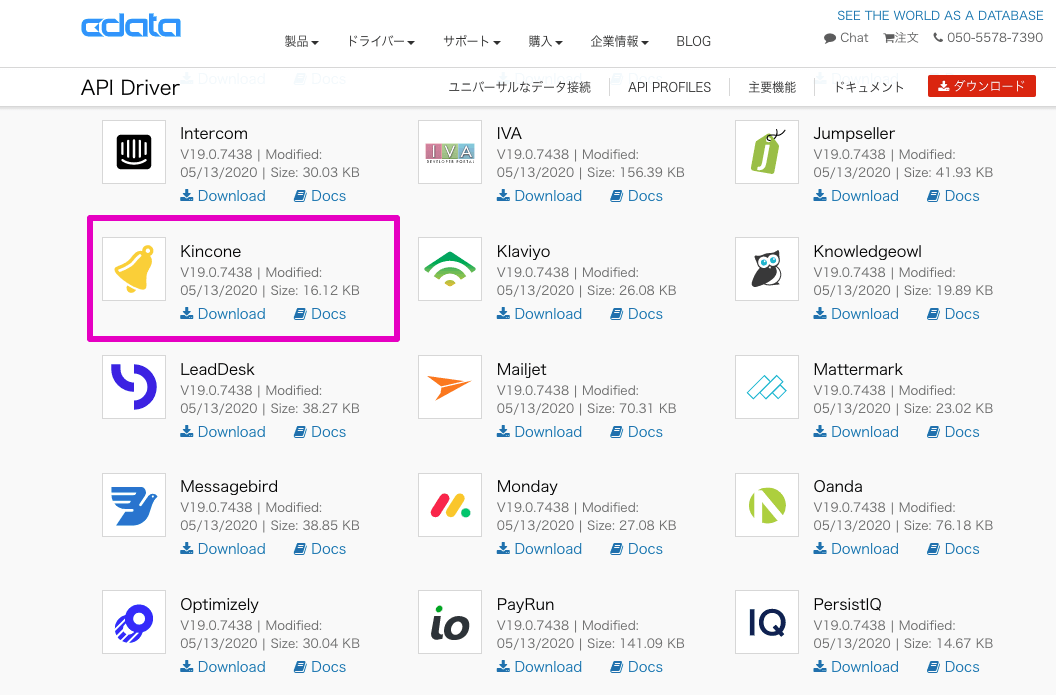Click the Optimizely rocket icon
This screenshot has height=695, width=1056.
click(x=134, y=623)
